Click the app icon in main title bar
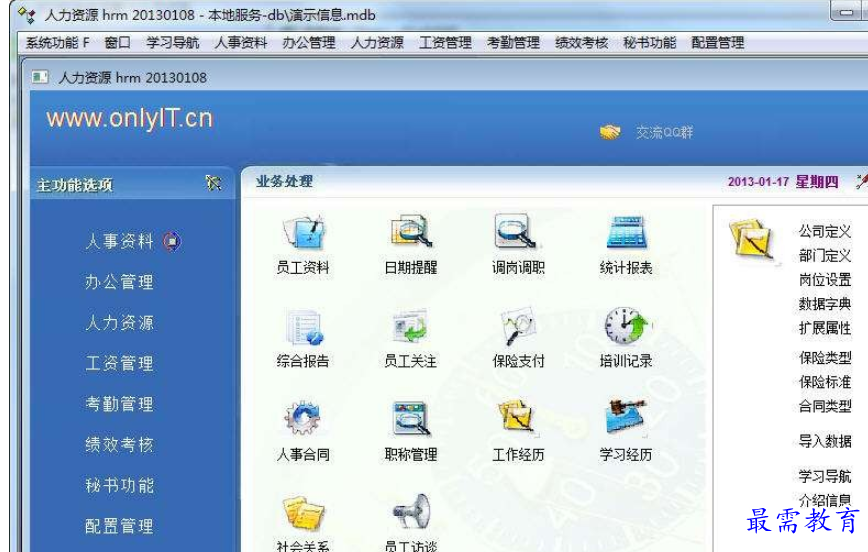 (27, 15)
